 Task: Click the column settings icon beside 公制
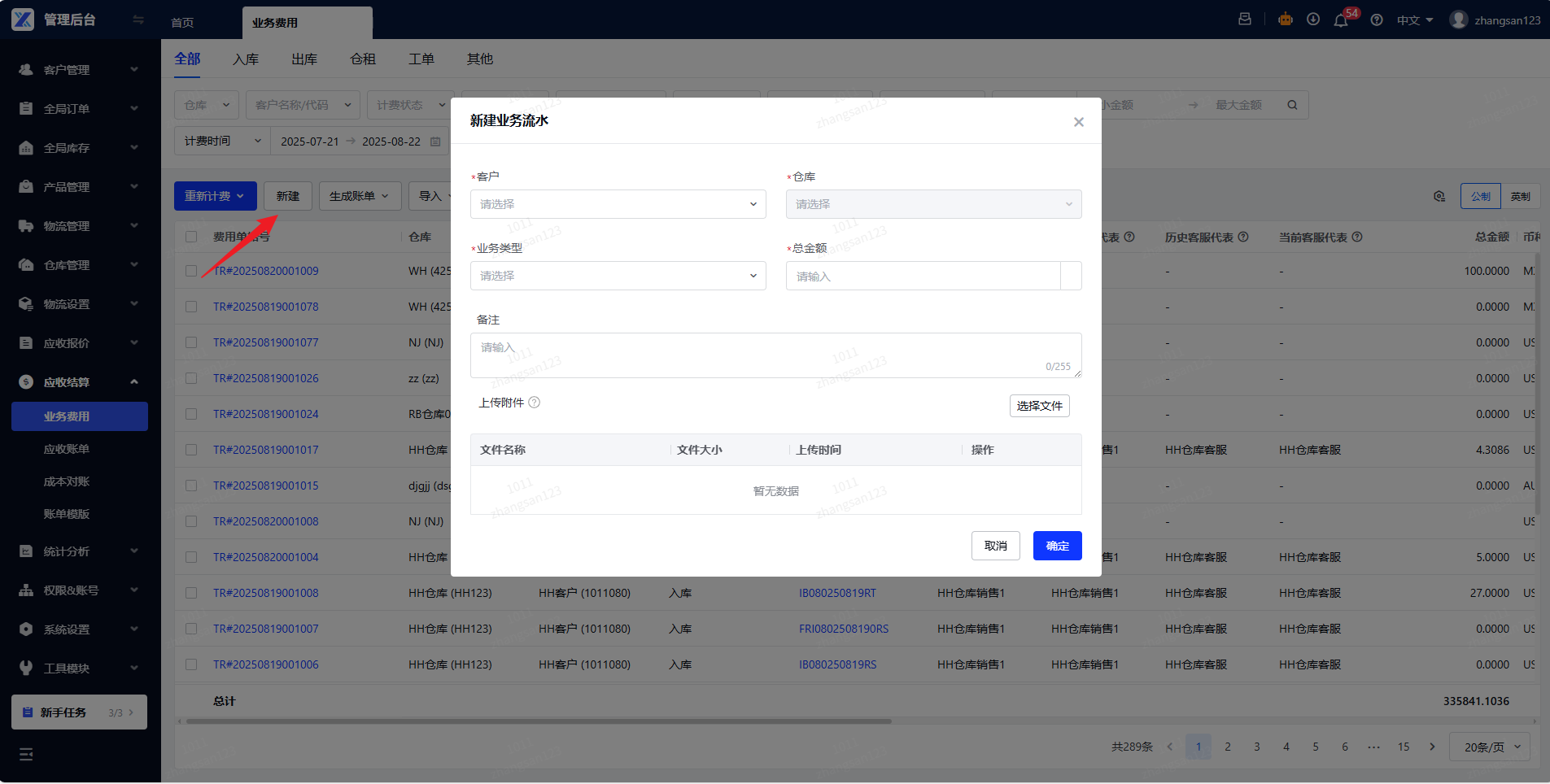pos(1439,196)
